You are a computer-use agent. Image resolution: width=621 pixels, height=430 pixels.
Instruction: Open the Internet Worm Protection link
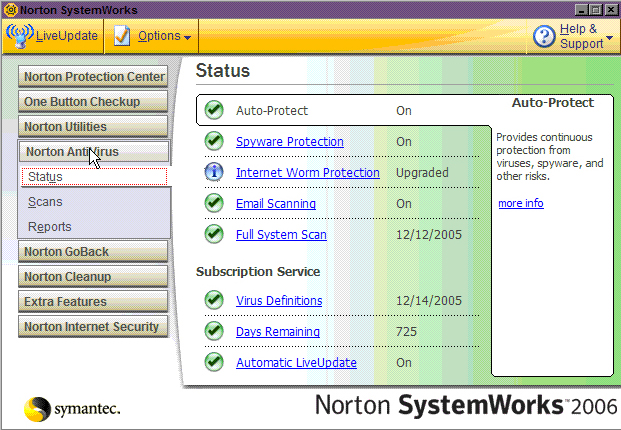308,173
